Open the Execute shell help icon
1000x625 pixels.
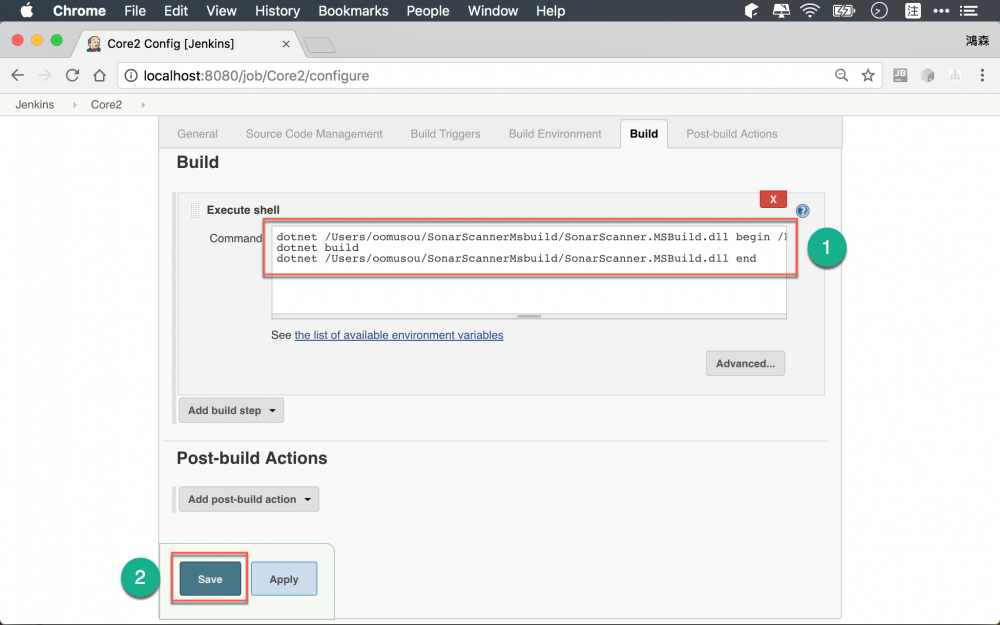pyautogui.click(x=801, y=210)
